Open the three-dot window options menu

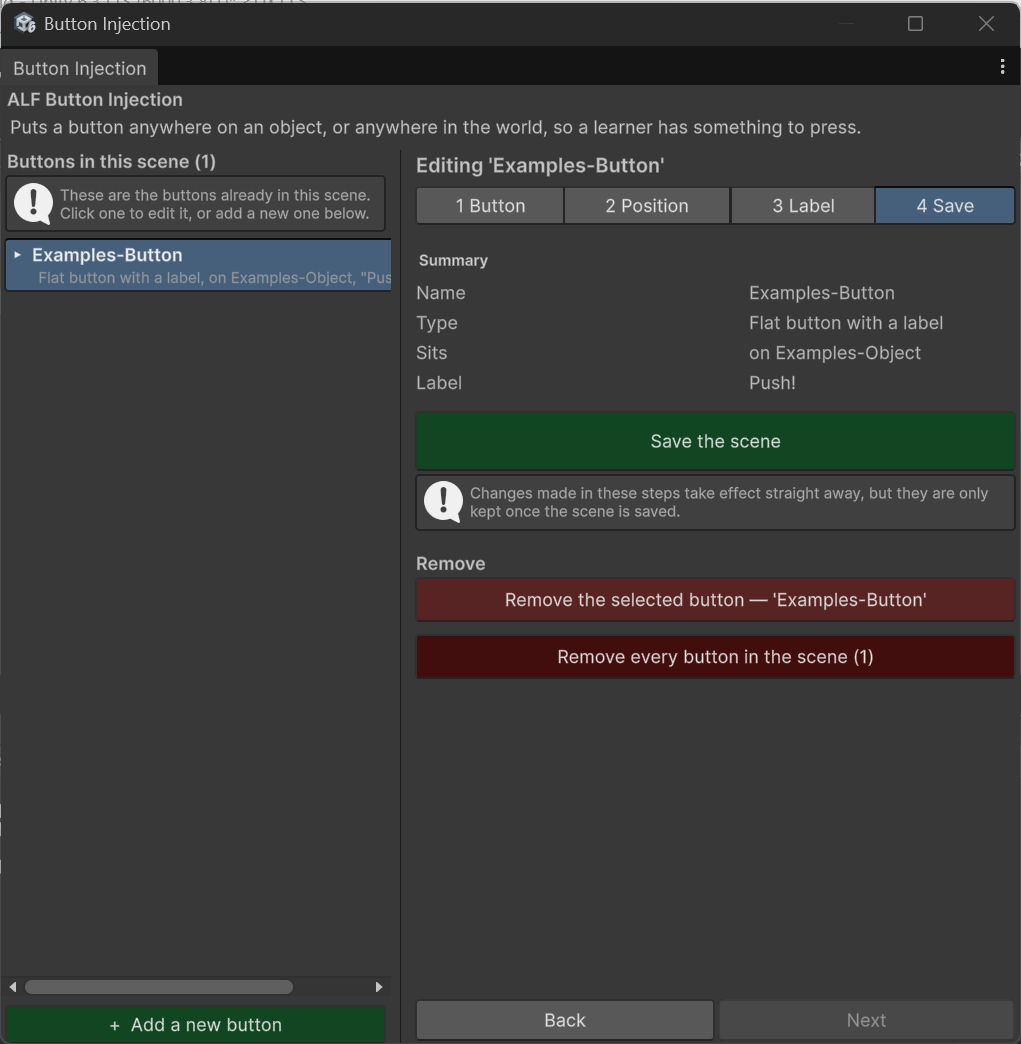click(1002, 67)
